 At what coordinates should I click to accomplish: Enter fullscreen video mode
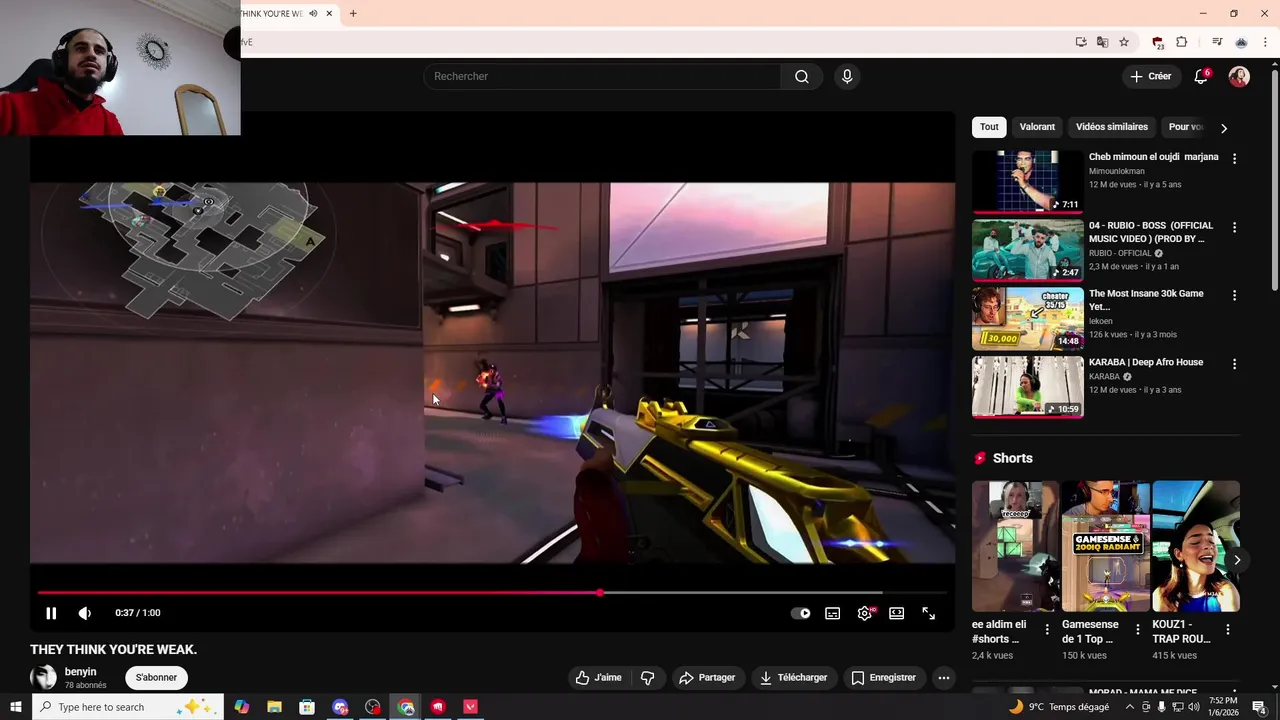(929, 613)
